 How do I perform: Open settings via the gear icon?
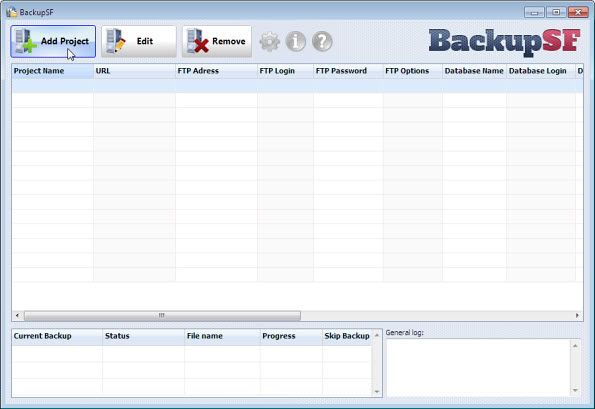270,41
